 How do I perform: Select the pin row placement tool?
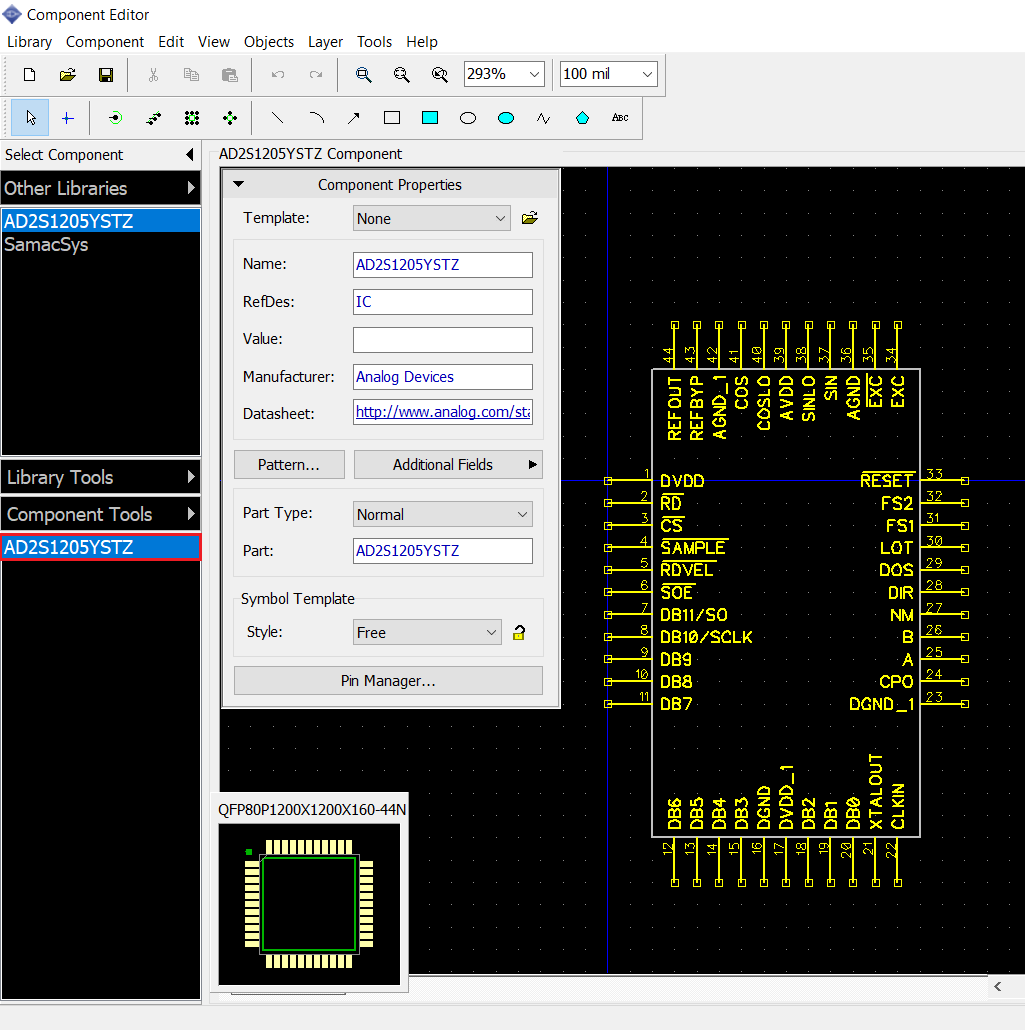pyautogui.click(x=154, y=118)
